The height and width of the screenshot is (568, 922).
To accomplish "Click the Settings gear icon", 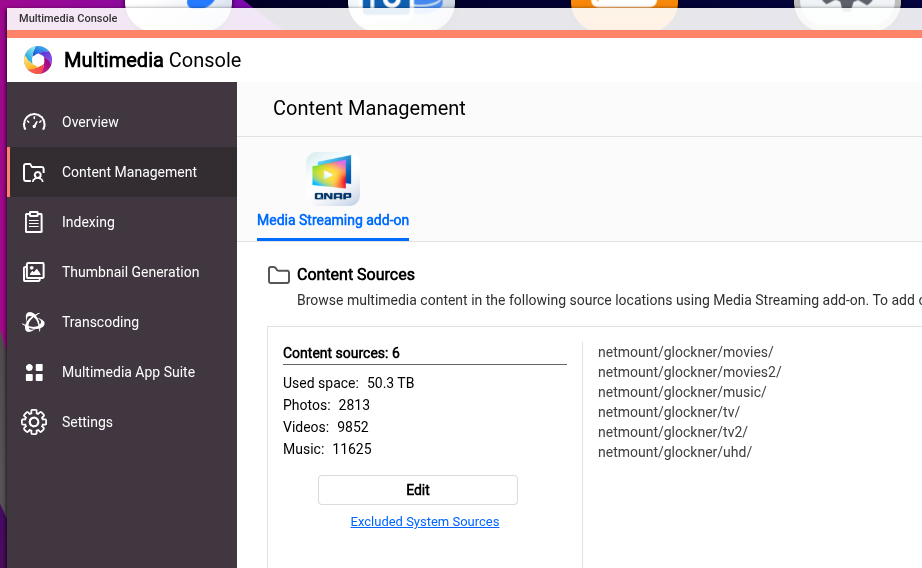I will (x=34, y=422).
